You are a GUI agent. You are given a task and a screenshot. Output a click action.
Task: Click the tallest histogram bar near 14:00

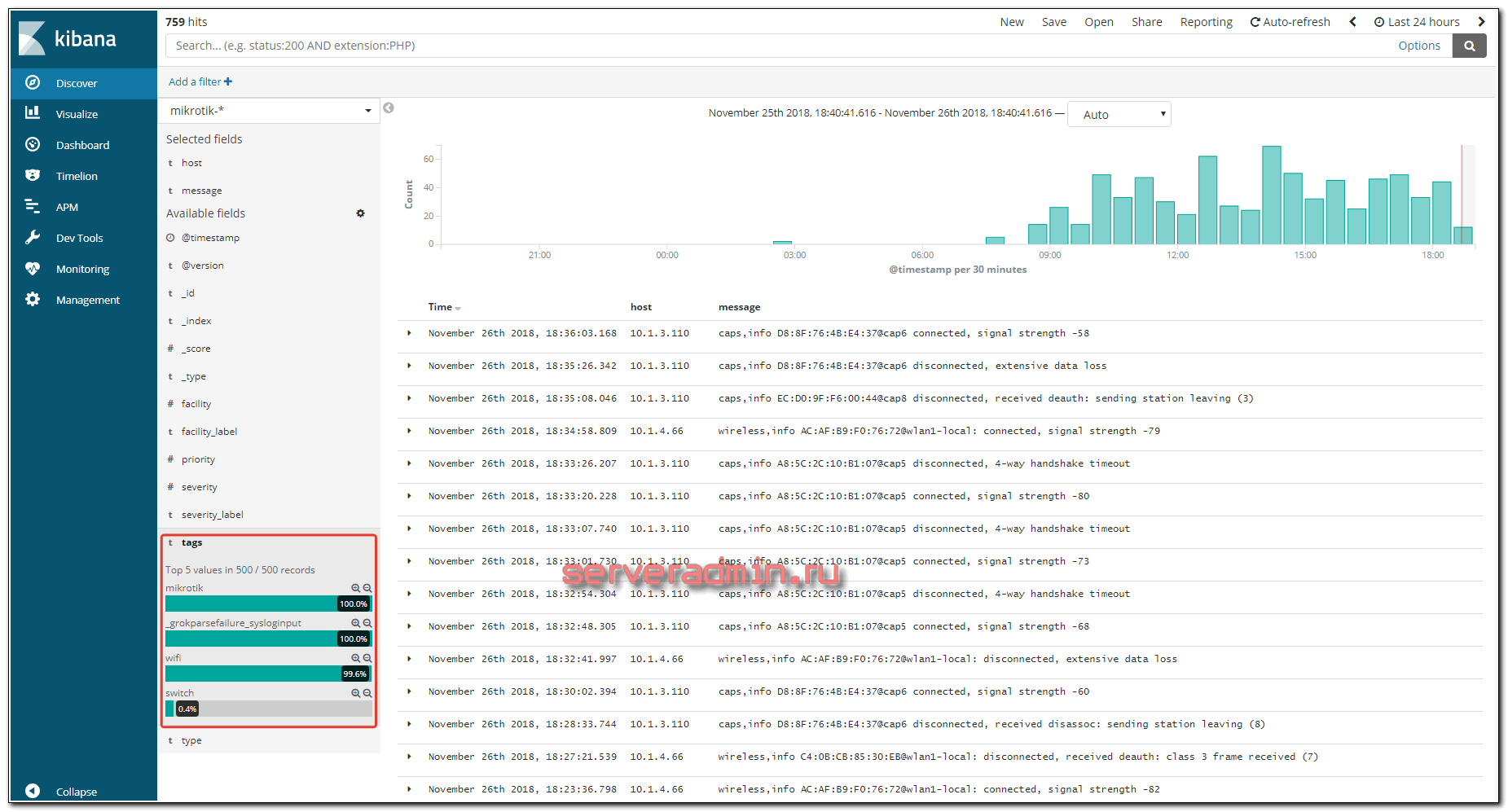click(1271, 195)
